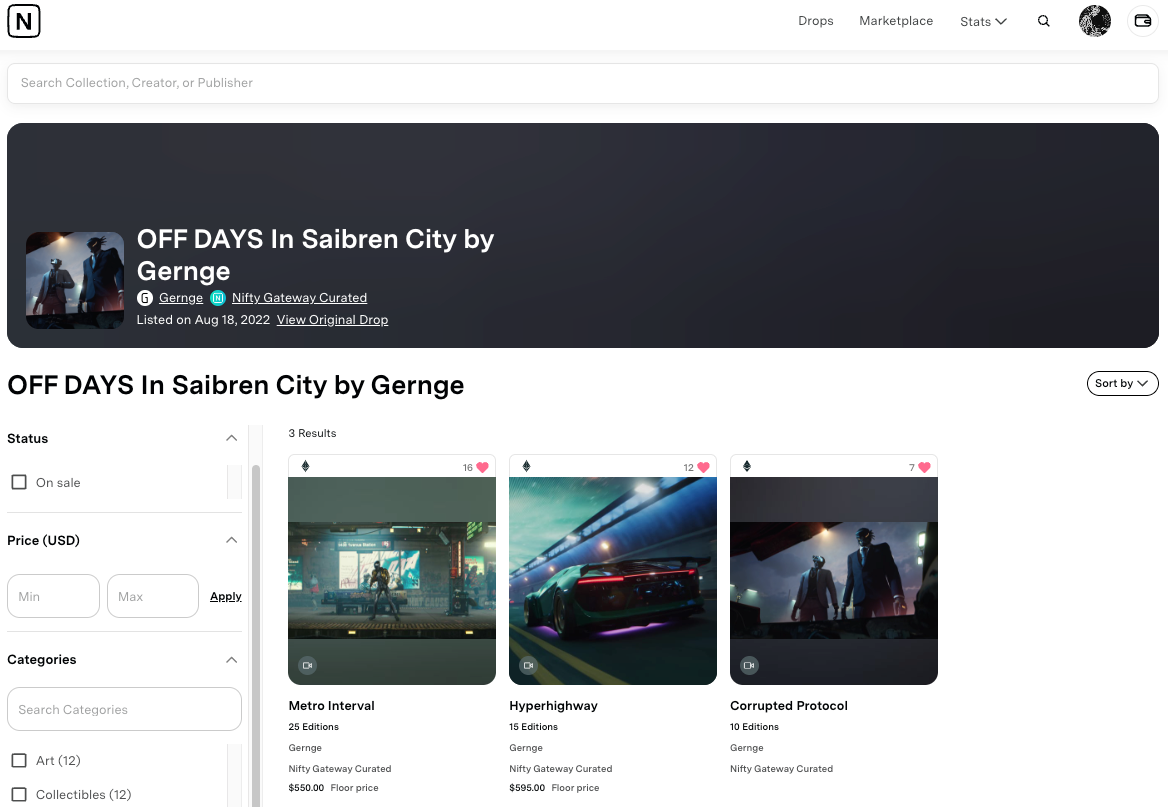
Task: Go to Nifty Gateway home logo
Action: [x=24, y=21]
